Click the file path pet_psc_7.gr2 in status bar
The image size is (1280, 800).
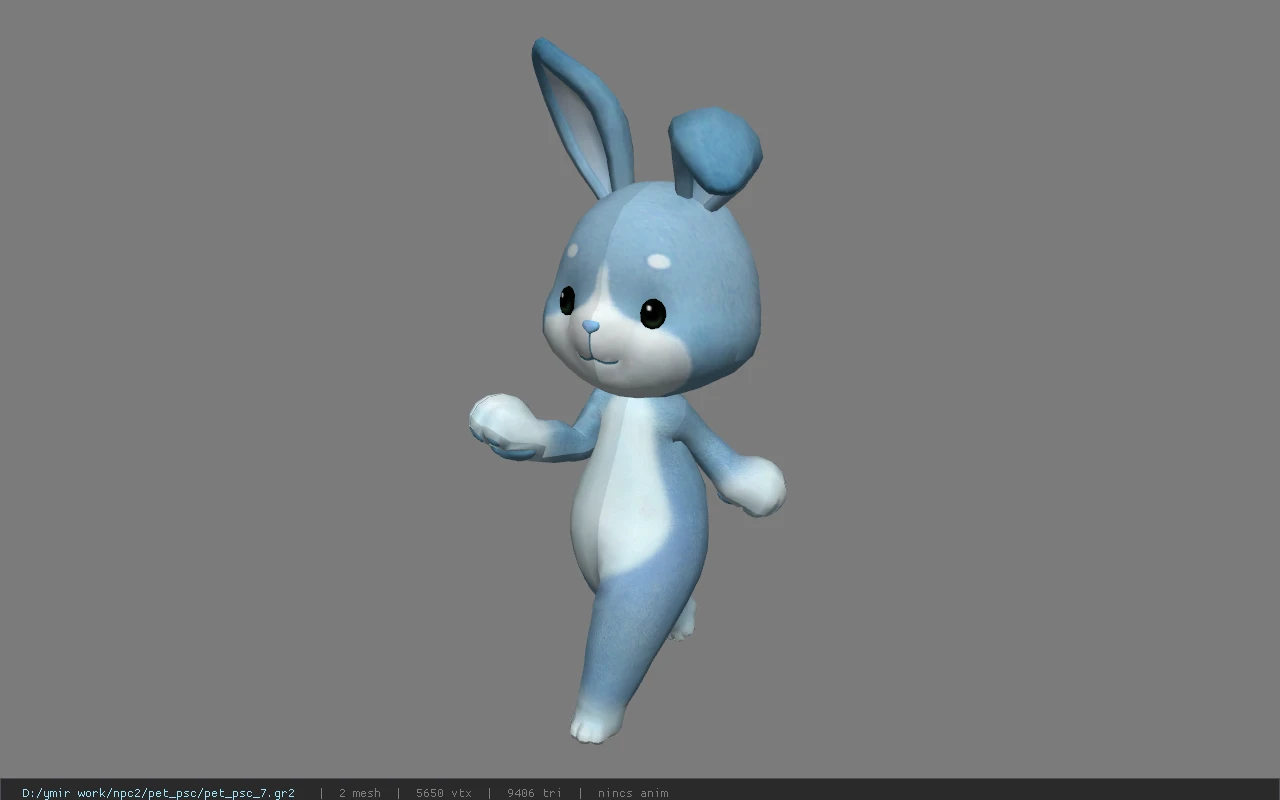point(158,793)
